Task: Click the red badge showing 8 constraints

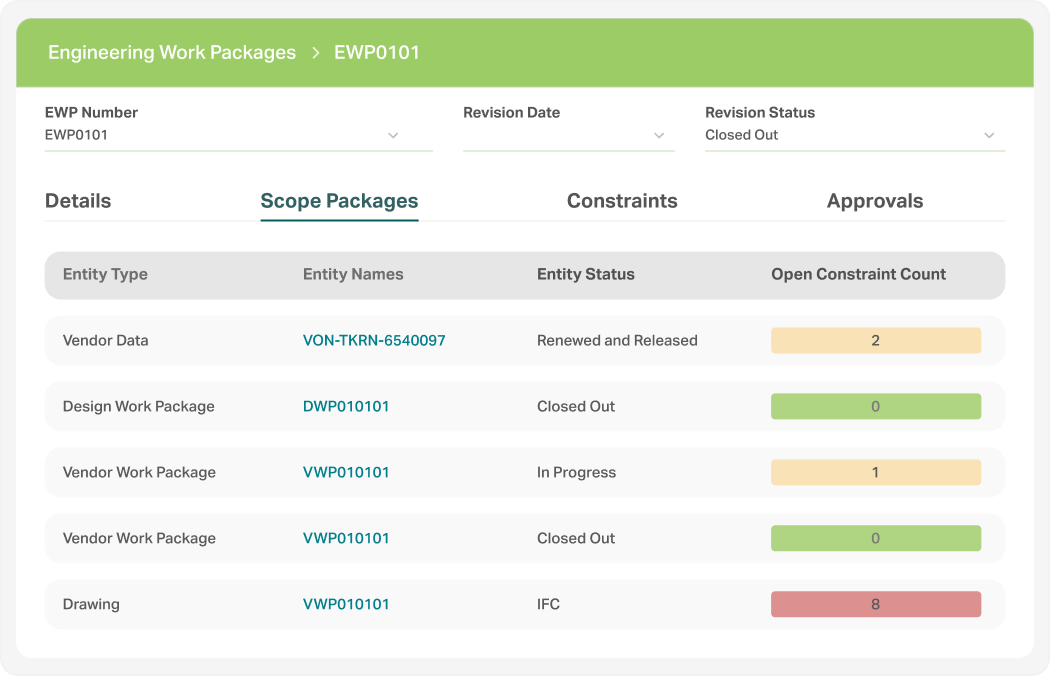Action: point(875,604)
